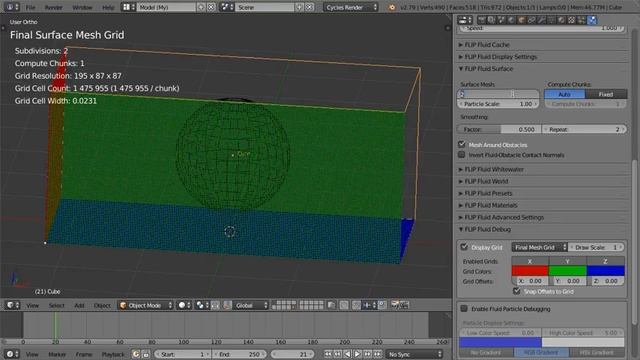Image resolution: width=640 pixels, height=360 pixels.
Task: Add a new screen layout with plus icon
Action: point(201,7)
